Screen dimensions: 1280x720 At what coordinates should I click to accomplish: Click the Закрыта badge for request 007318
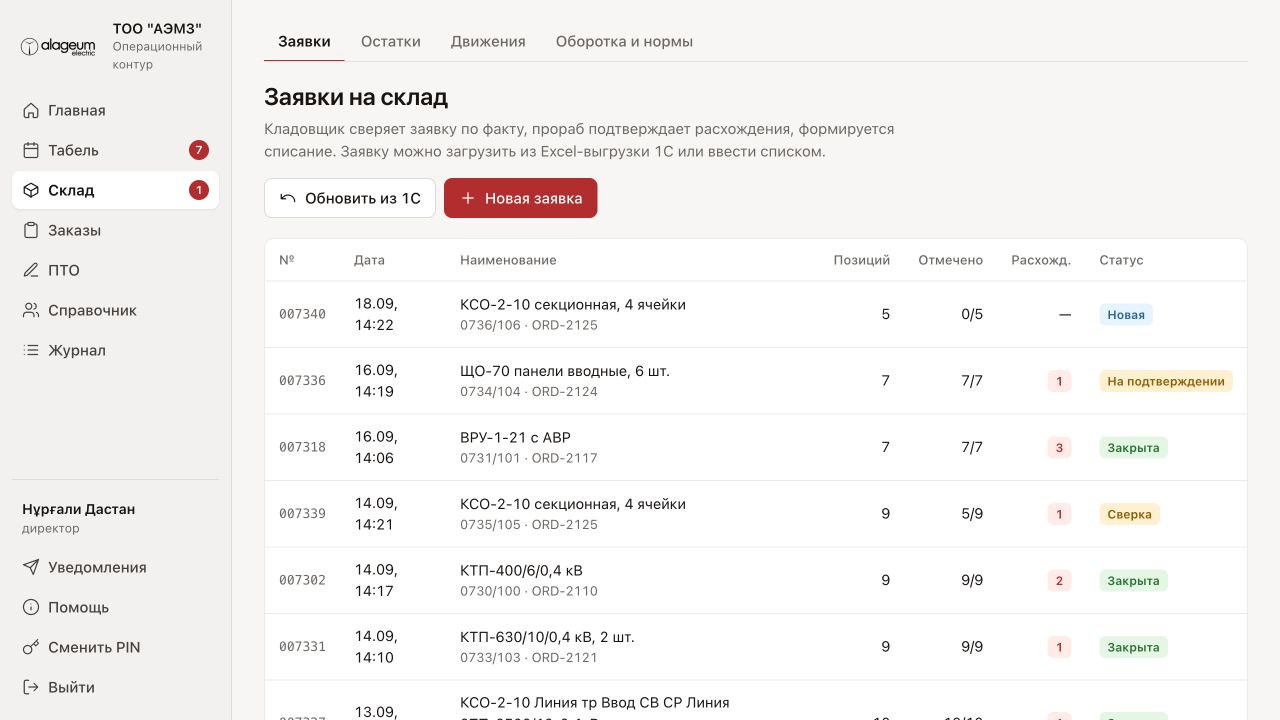tap(1134, 447)
